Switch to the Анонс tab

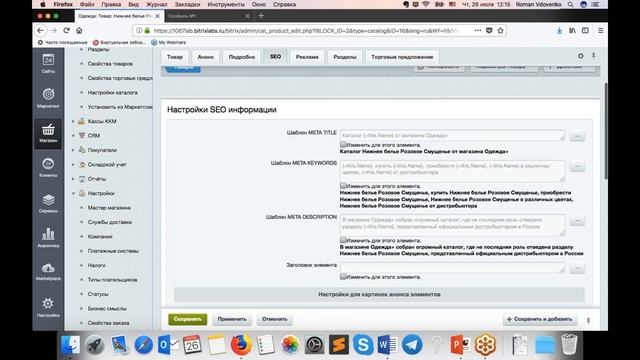[206, 57]
